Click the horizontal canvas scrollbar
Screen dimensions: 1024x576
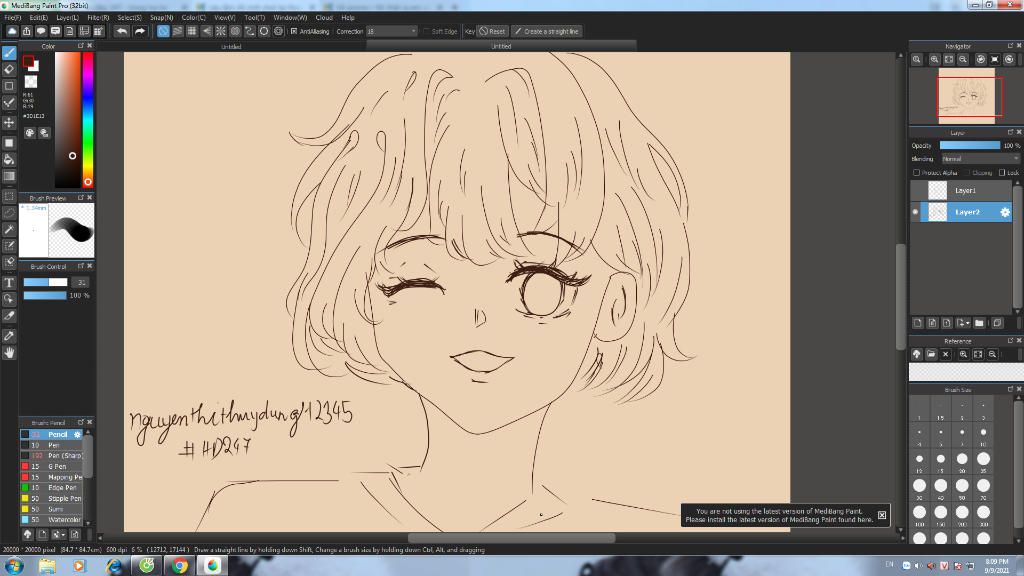tap(511, 538)
